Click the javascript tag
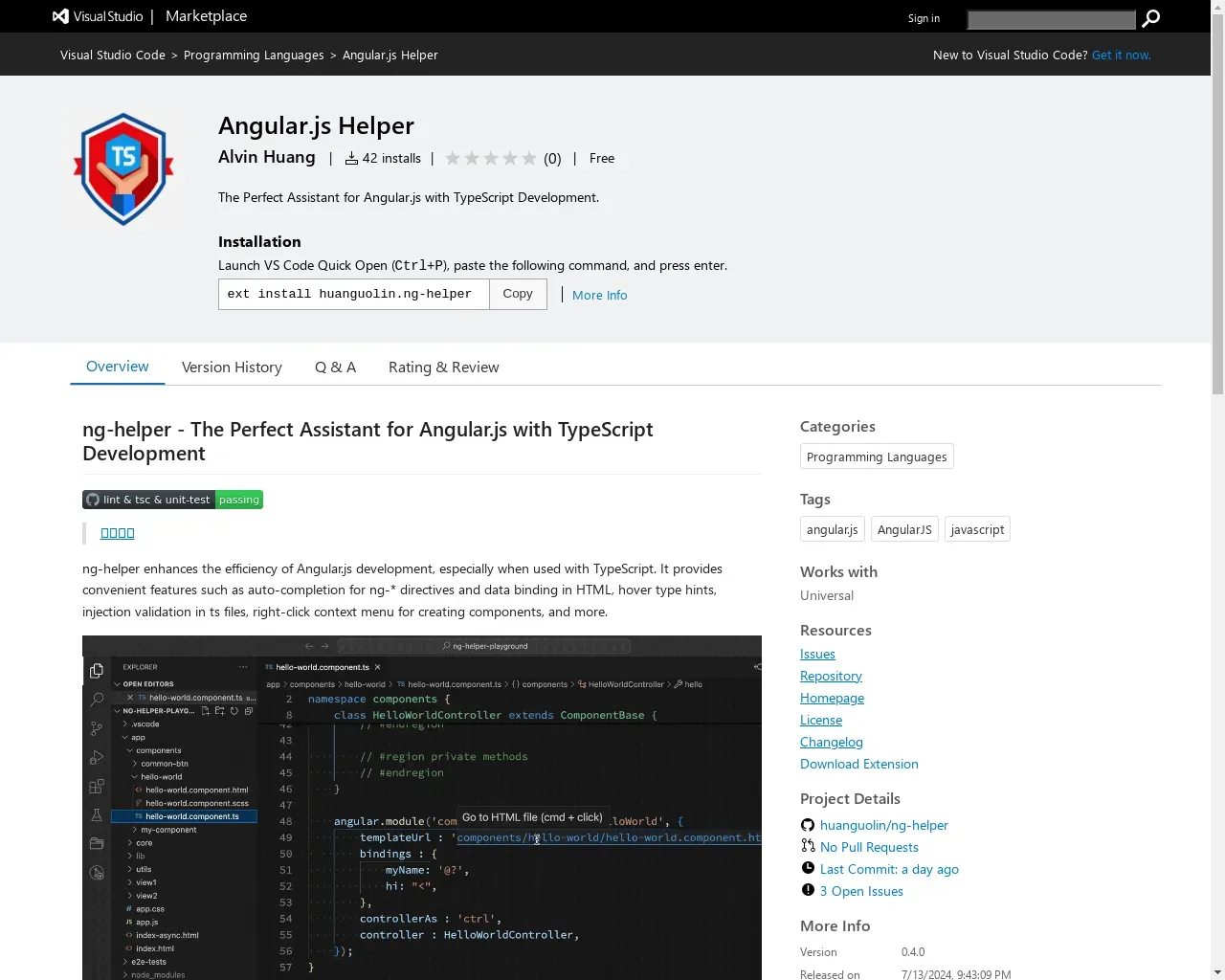 point(977,529)
